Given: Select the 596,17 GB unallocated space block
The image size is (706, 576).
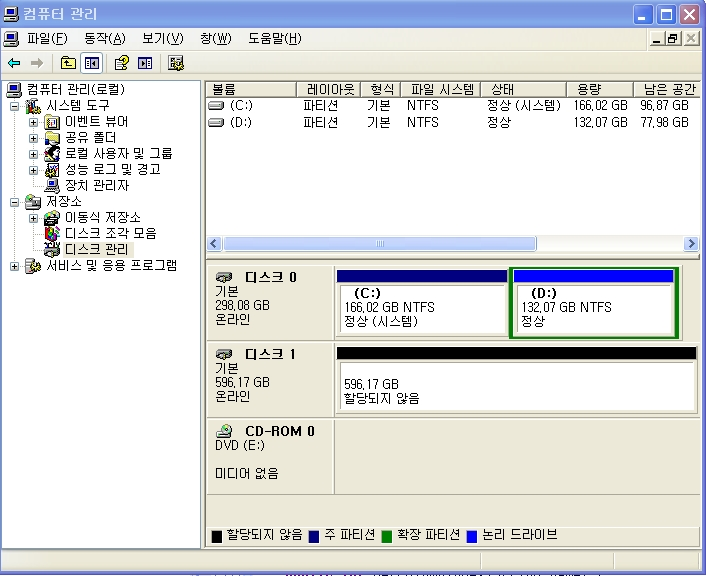Looking at the screenshot, I should point(516,379).
